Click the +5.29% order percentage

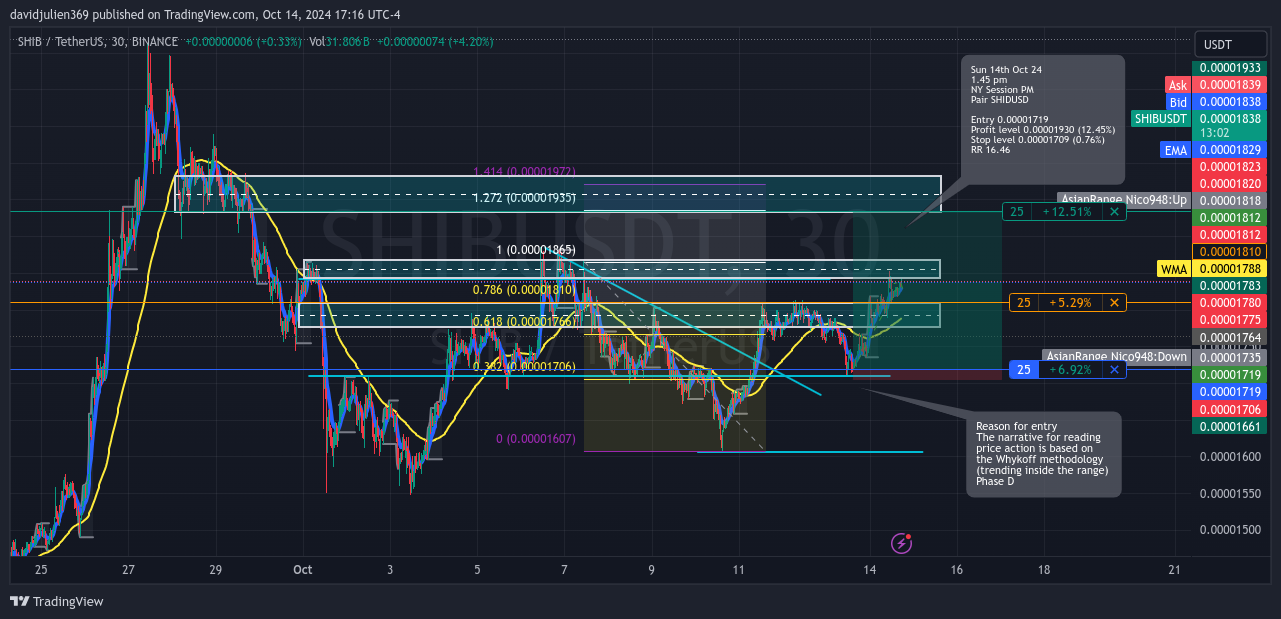tap(1070, 302)
